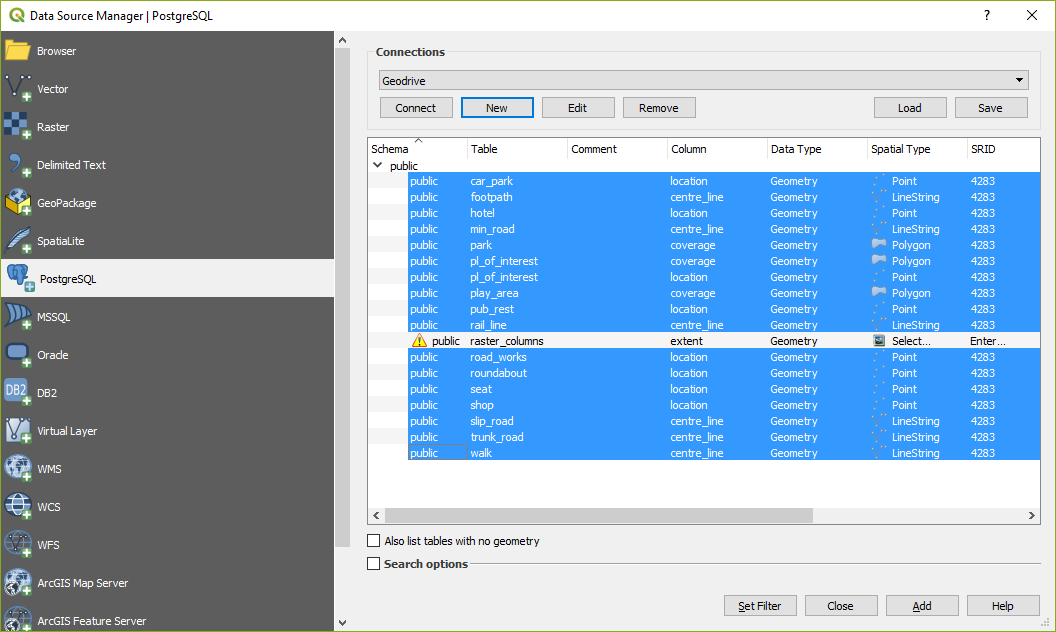1056x632 pixels.
Task: Create a New connection
Action: tap(497, 108)
